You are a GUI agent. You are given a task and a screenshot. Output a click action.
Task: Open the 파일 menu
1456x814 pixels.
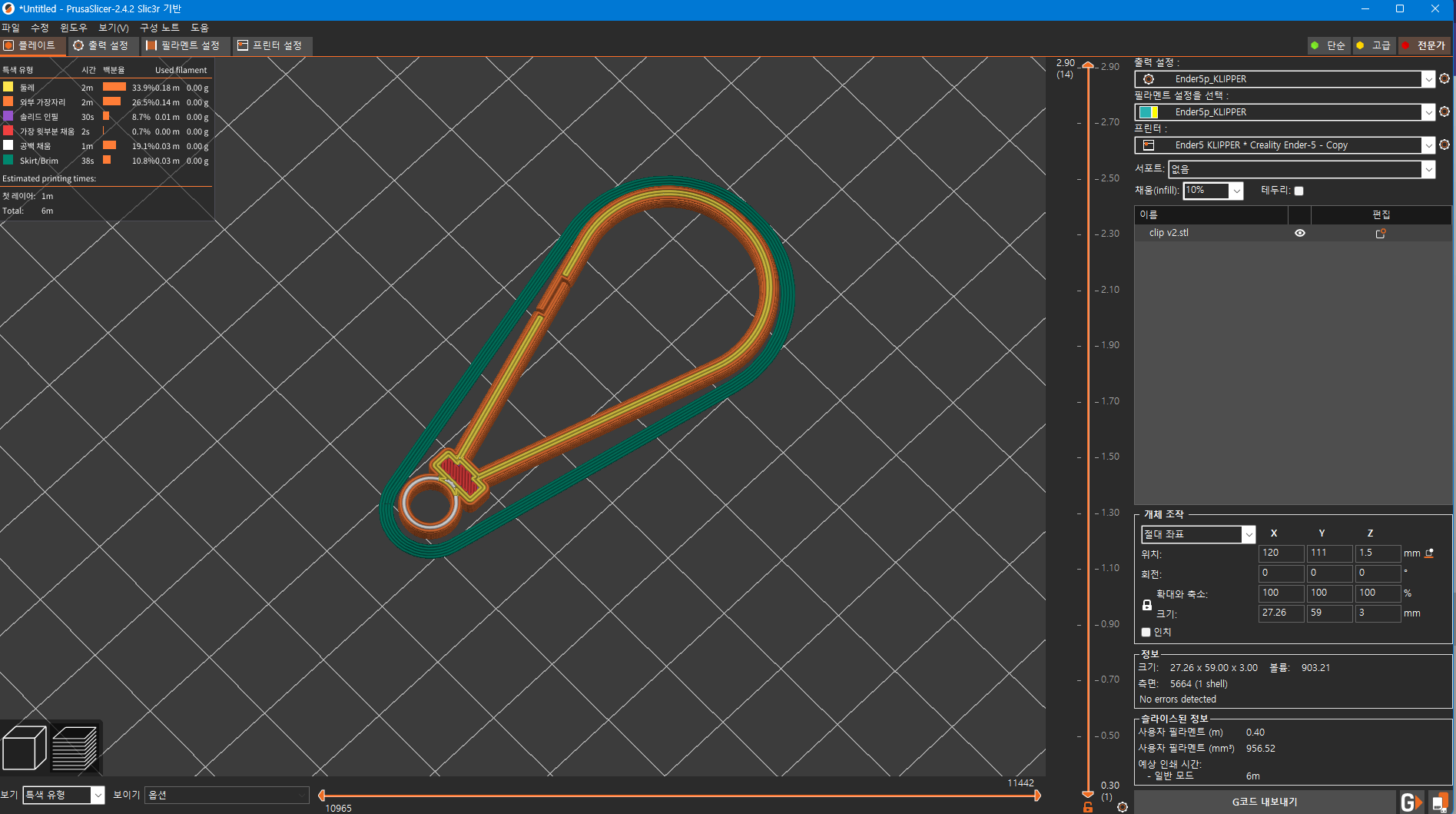pyautogui.click(x=11, y=28)
